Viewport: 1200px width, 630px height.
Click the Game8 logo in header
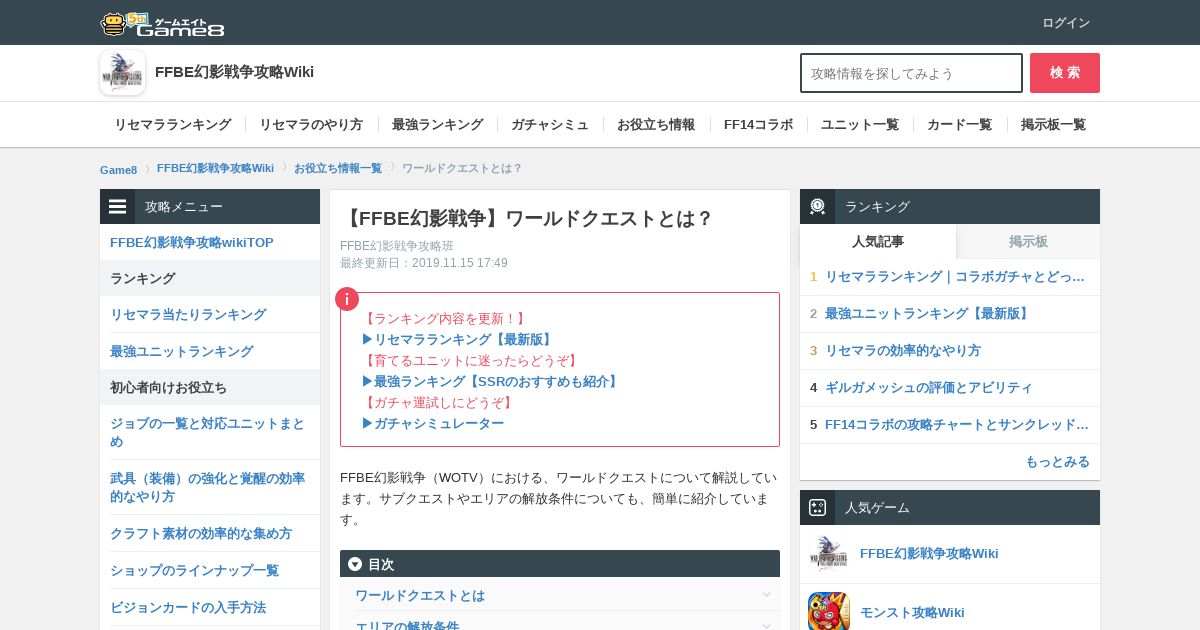(x=162, y=23)
